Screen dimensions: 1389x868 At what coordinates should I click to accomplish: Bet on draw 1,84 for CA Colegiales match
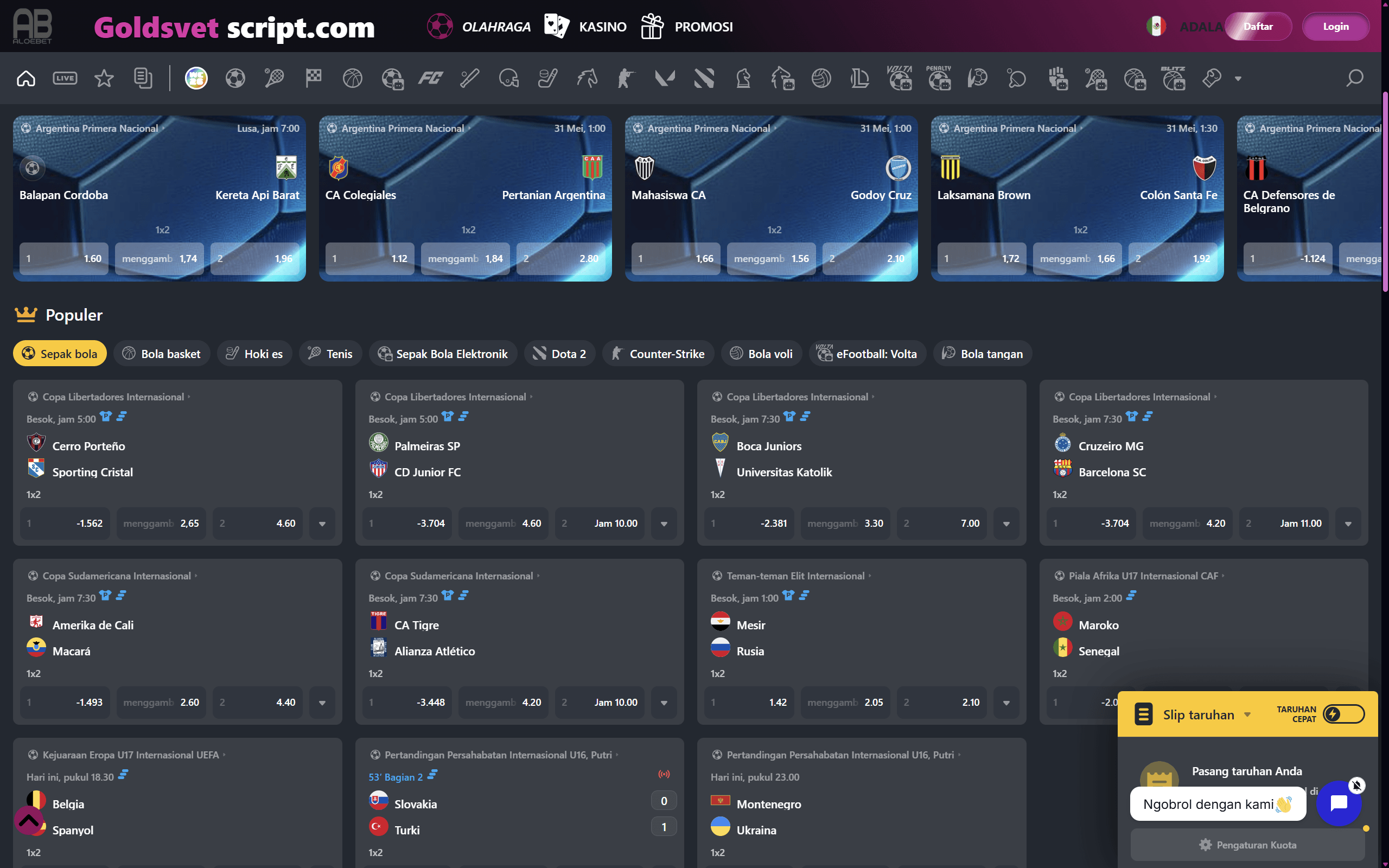coord(466,258)
